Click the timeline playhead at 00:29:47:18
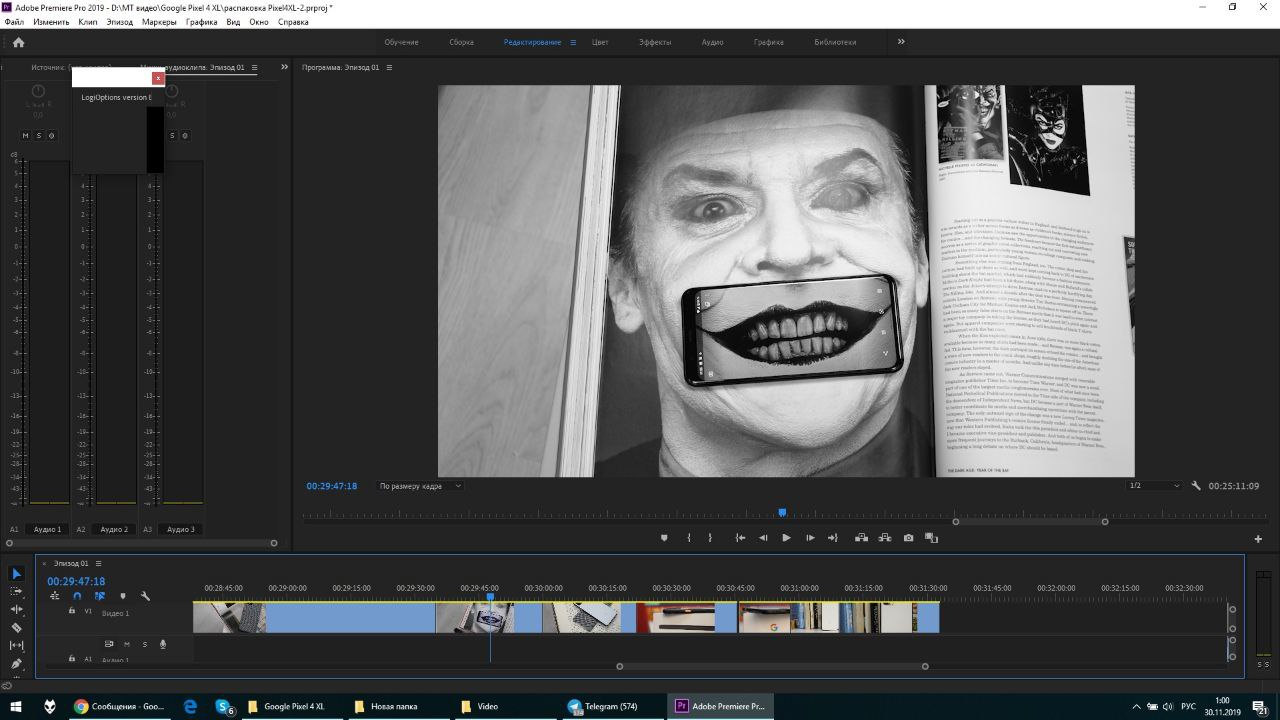The width and height of the screenshot is (1280, 720). pos(490,597)
